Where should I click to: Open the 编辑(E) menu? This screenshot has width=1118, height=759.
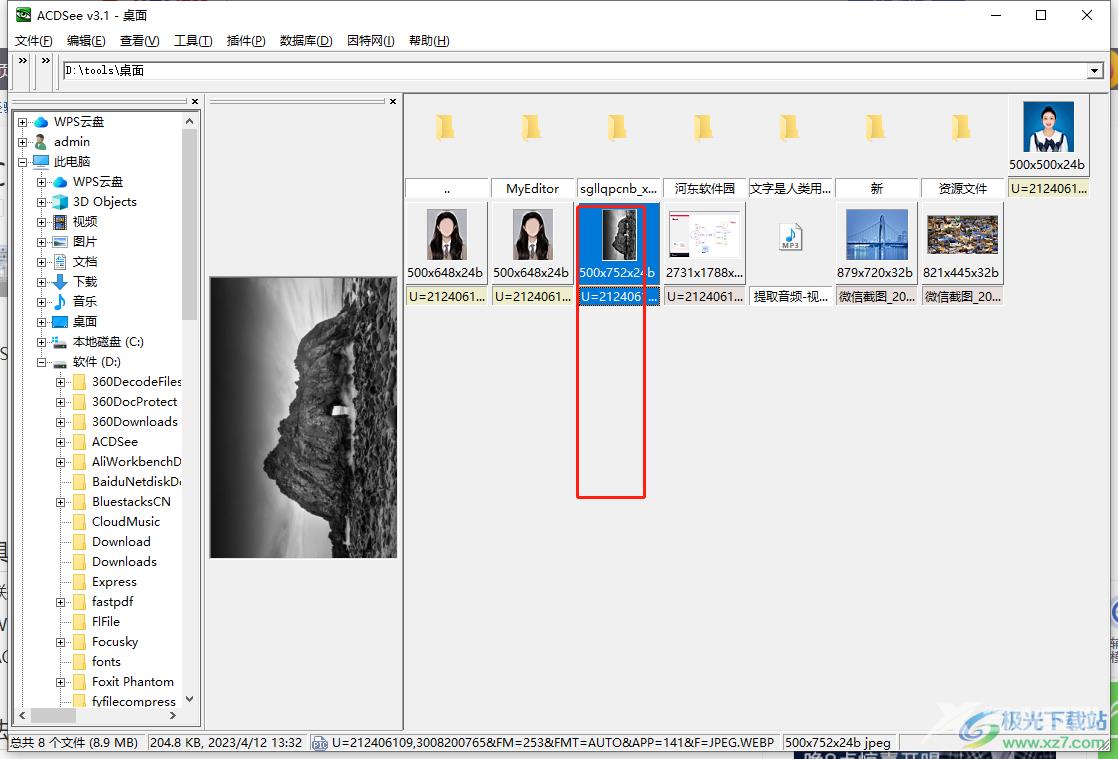86,41
